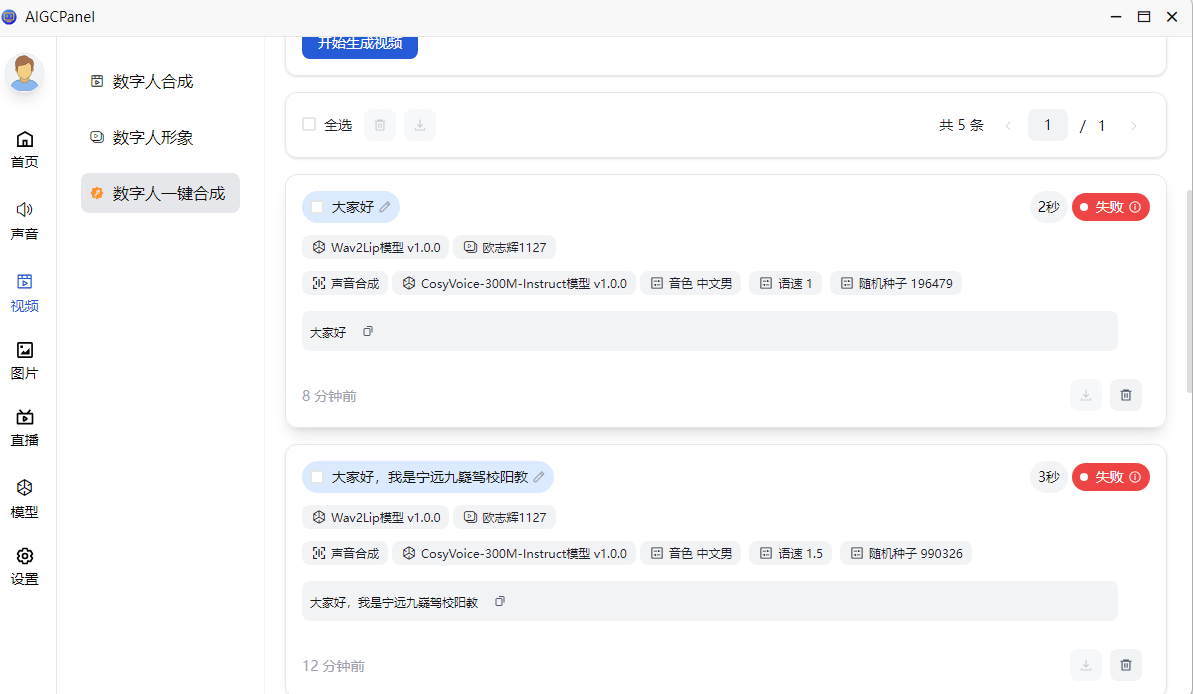Open the 模型 (Model) sidebar section
Viewport: 1193px width, 694px height.
25,498
